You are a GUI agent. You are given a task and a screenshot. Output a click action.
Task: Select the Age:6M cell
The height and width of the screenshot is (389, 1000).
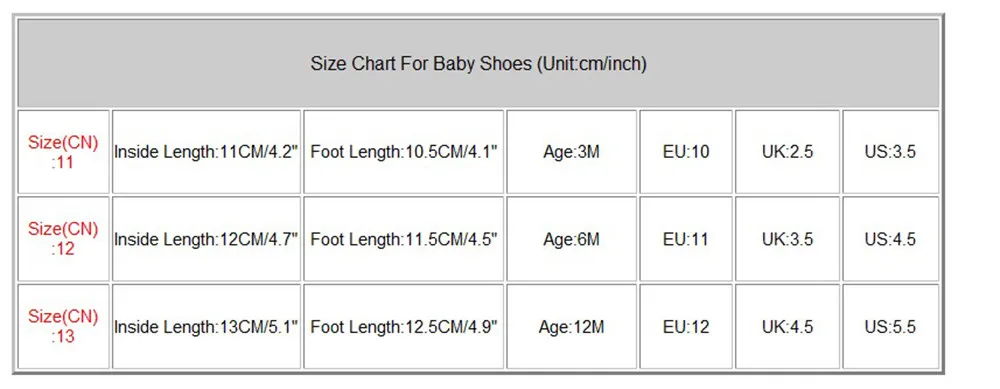click(x=571, y=239)
